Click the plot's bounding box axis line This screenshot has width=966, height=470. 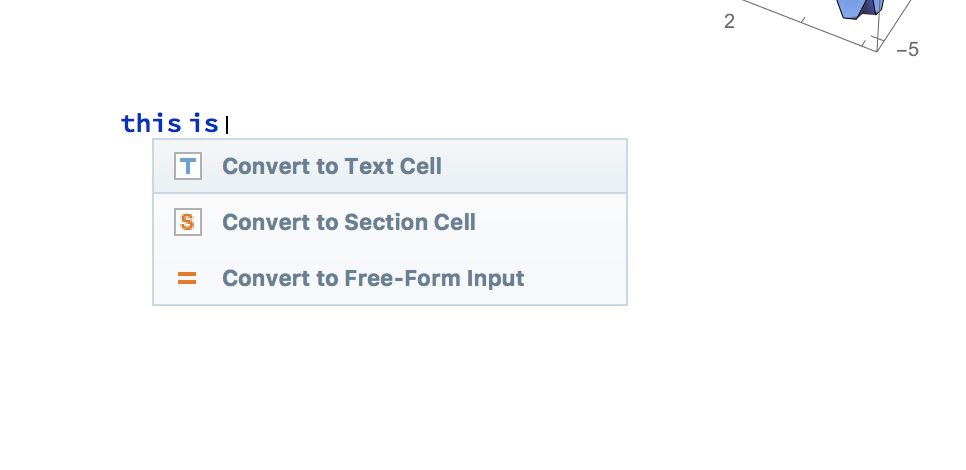(807, 24)
